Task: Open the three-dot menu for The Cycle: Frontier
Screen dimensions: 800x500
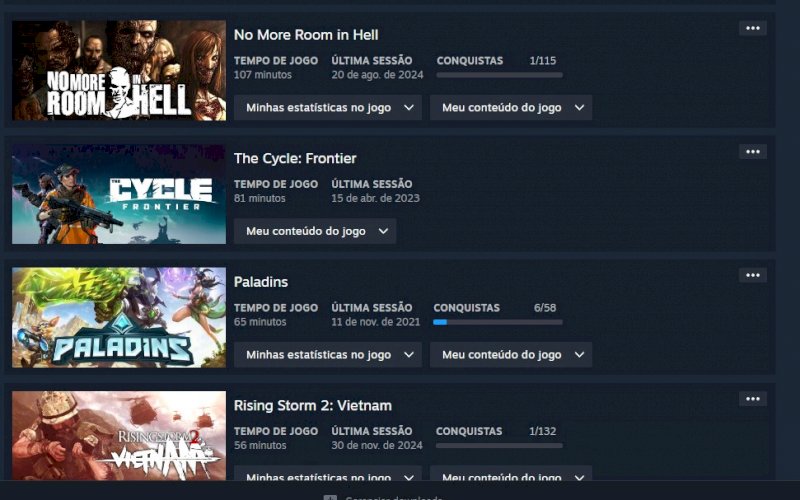Action: (753, 152)
